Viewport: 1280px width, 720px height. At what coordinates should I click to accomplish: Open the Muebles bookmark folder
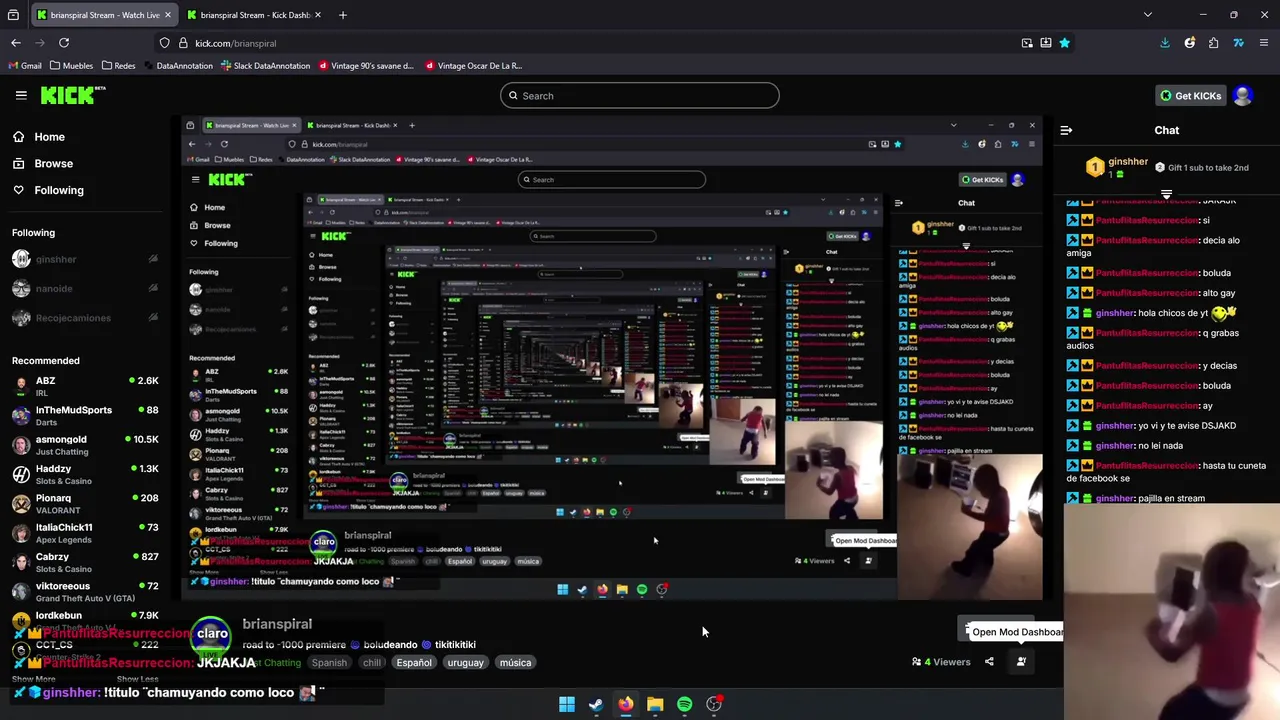(x=72, y=66)
